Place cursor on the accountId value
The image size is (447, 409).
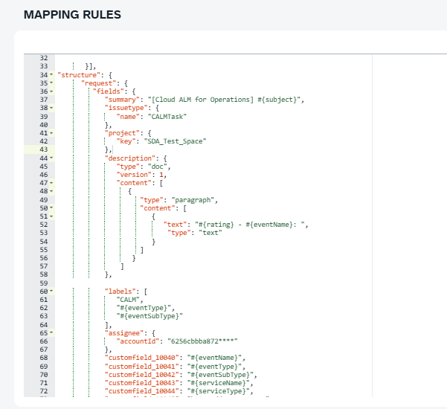[x=202, y=341]
